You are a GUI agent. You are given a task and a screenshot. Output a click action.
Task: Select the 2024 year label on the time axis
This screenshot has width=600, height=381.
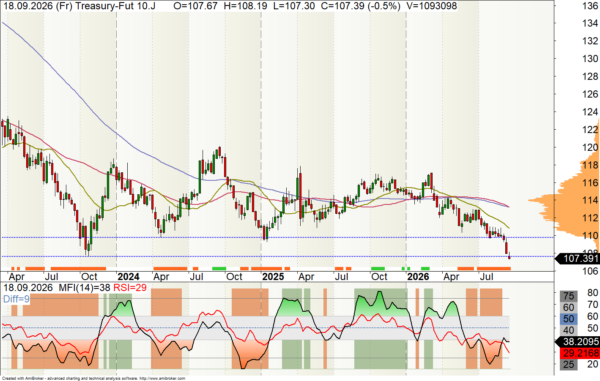(x=128, y=277)
